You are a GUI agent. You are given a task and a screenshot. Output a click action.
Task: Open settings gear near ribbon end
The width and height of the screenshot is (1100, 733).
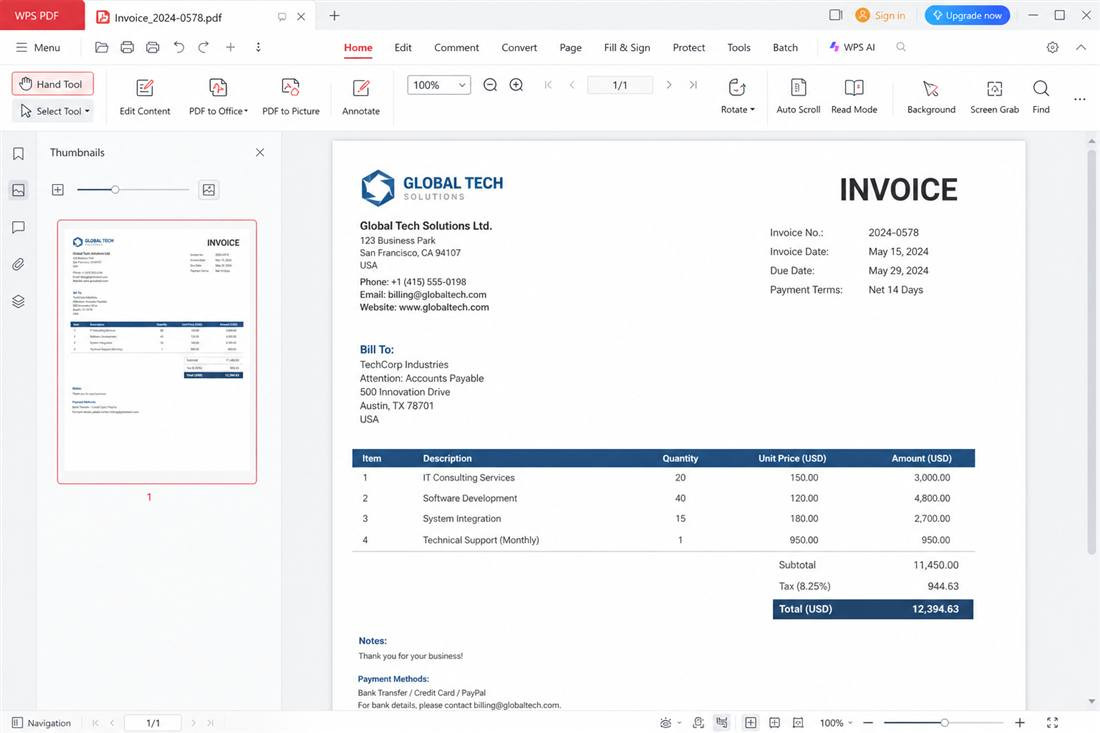coord(1052,47)
